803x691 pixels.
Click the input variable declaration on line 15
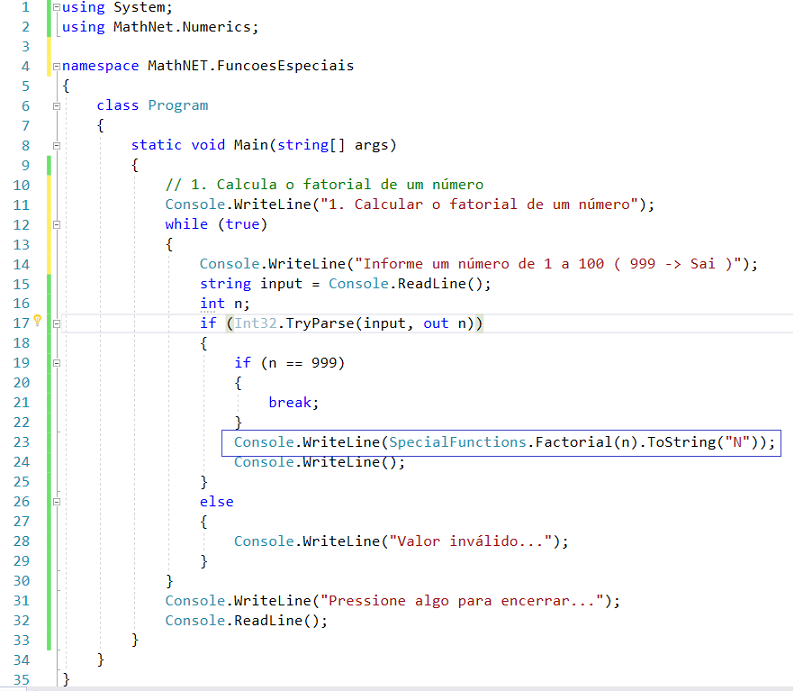tap(281, 284)
